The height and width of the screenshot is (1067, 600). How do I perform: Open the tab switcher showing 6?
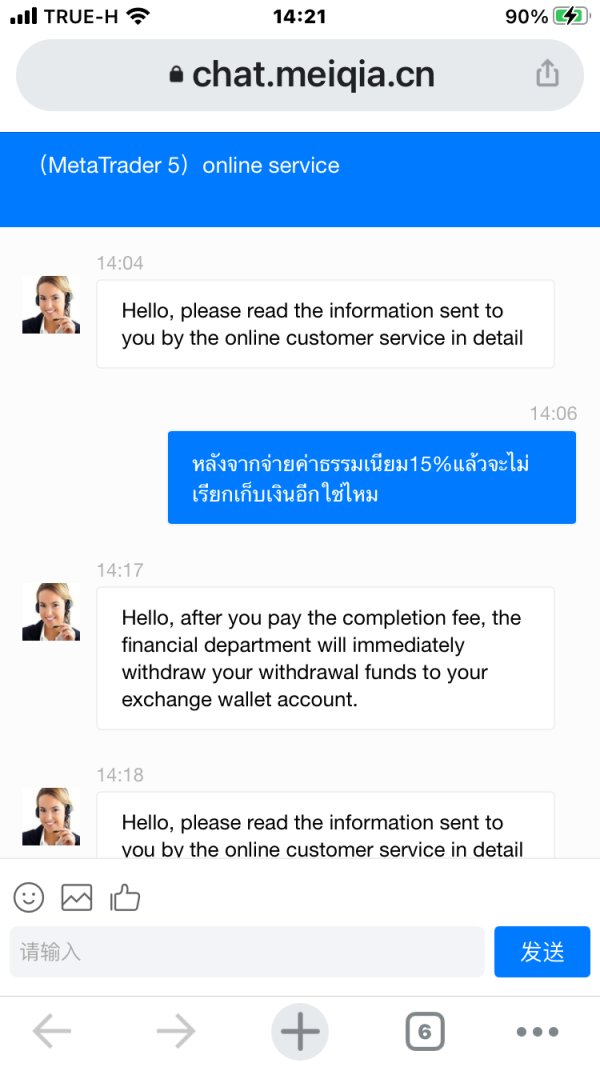[x=425, y=1032]
